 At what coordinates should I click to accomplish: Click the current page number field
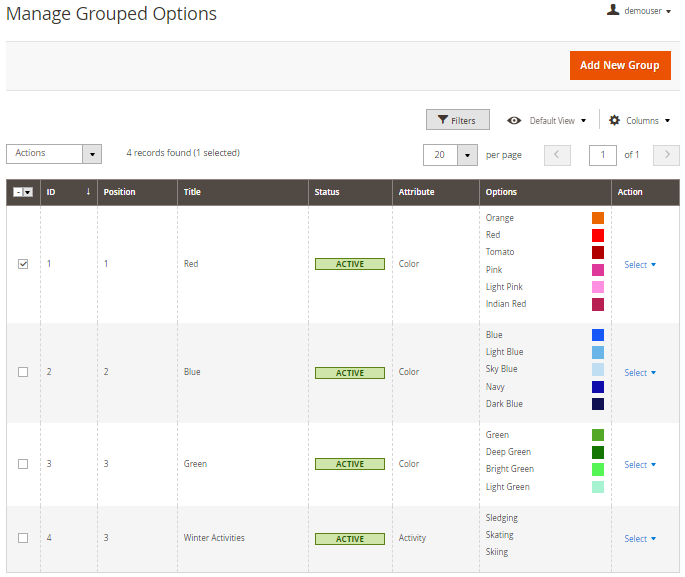[x=603, y=155]
